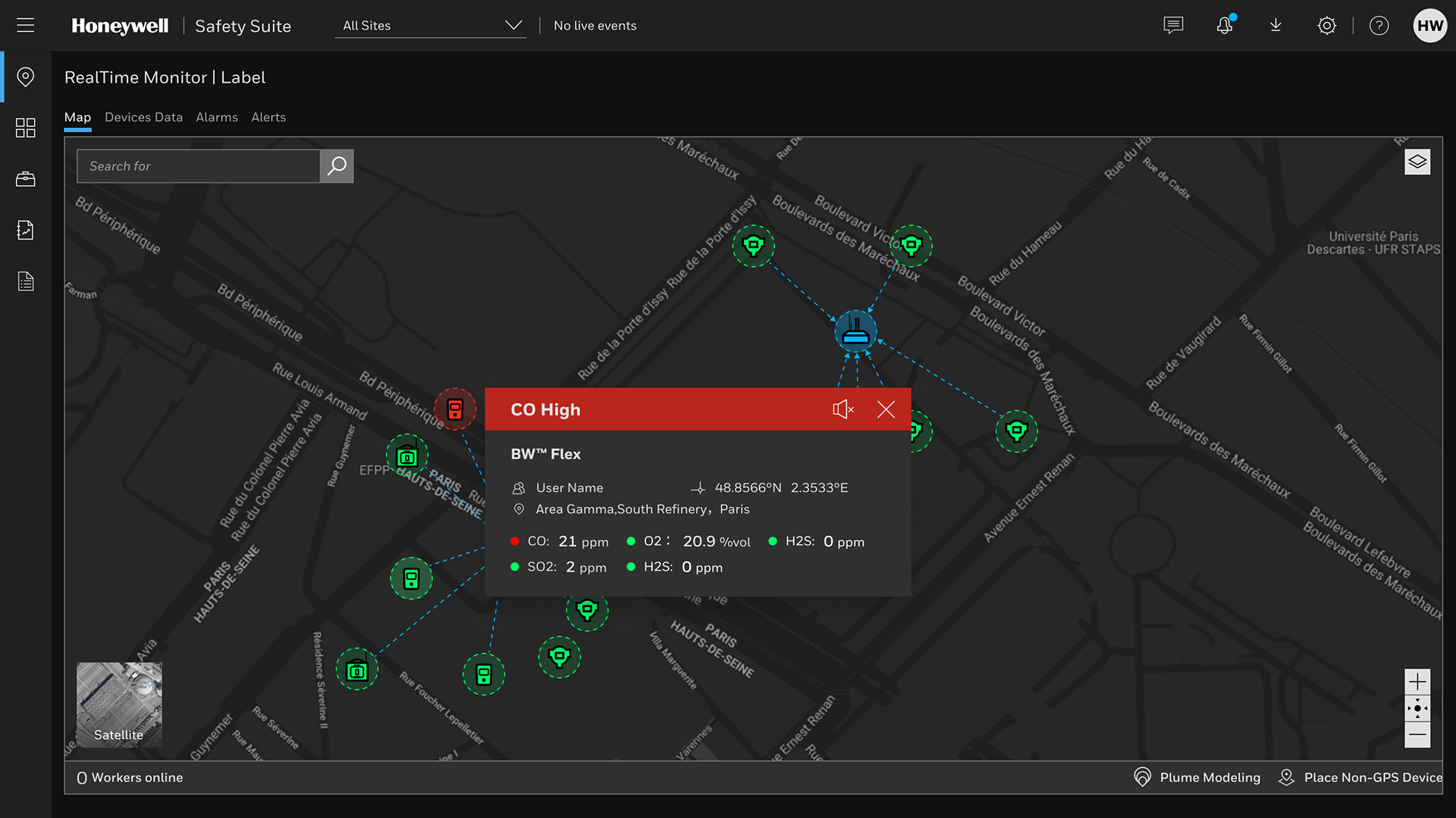Click the search magnifier button

tap(337, 166)
